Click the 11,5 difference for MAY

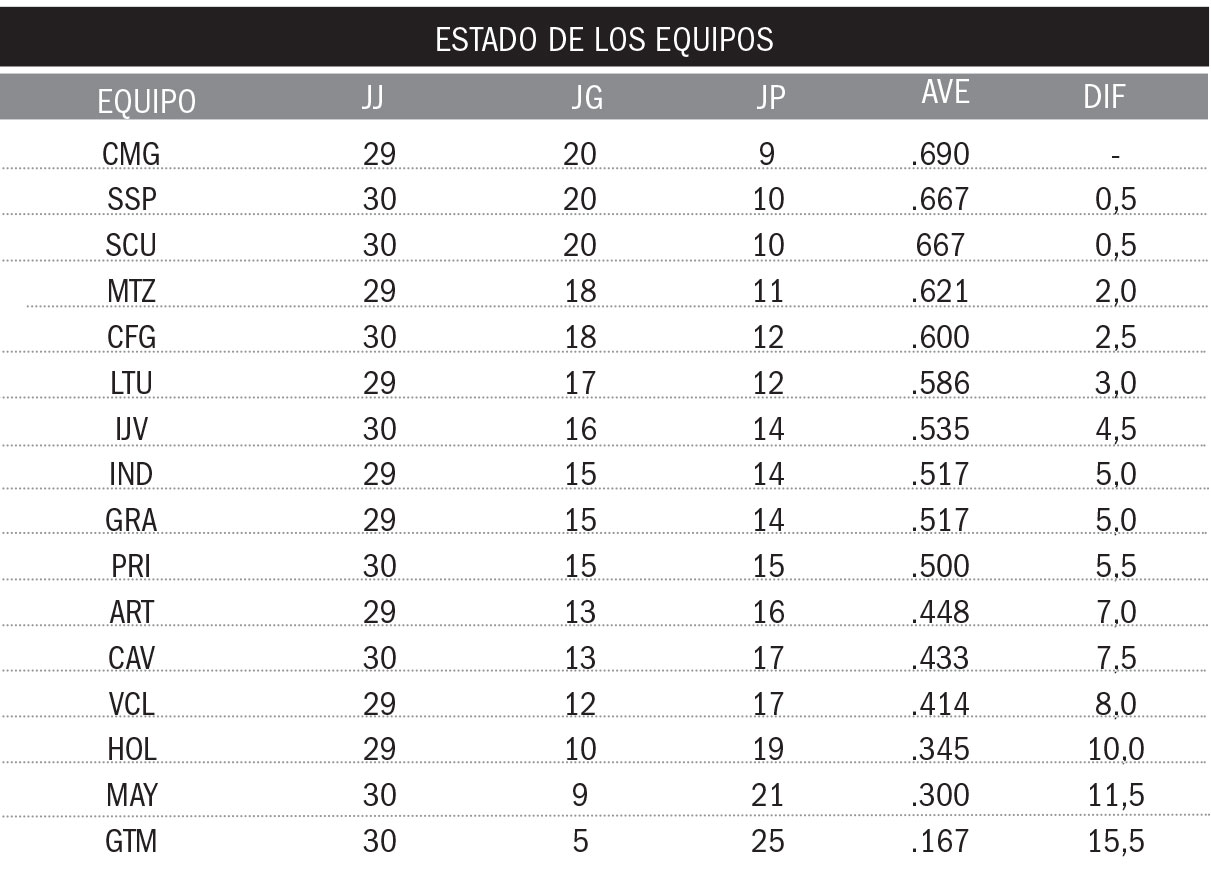click(x=1116, y=796)
